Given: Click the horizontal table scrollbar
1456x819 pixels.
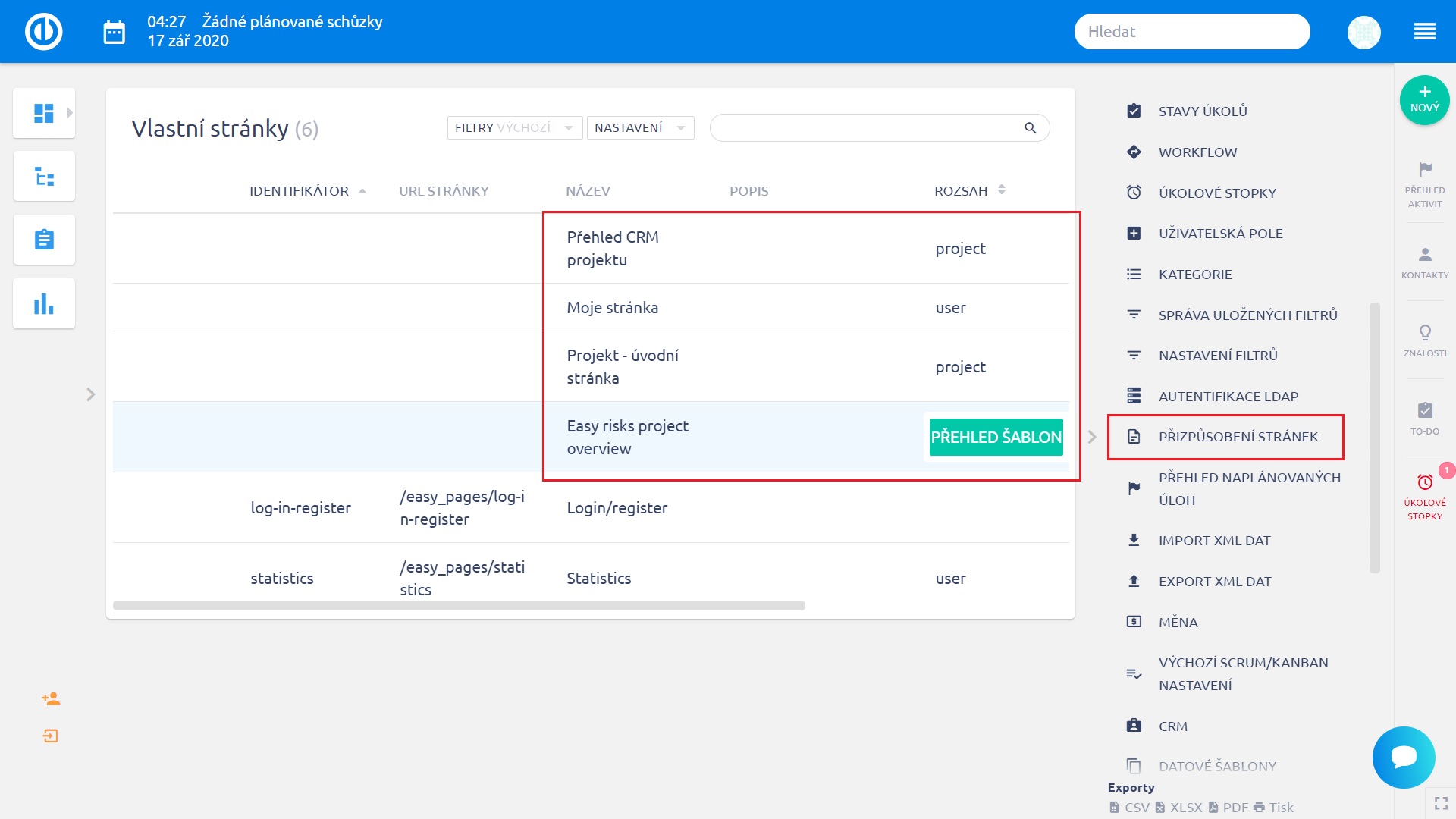Looking at the screenshot, I should tap(459, 606).
